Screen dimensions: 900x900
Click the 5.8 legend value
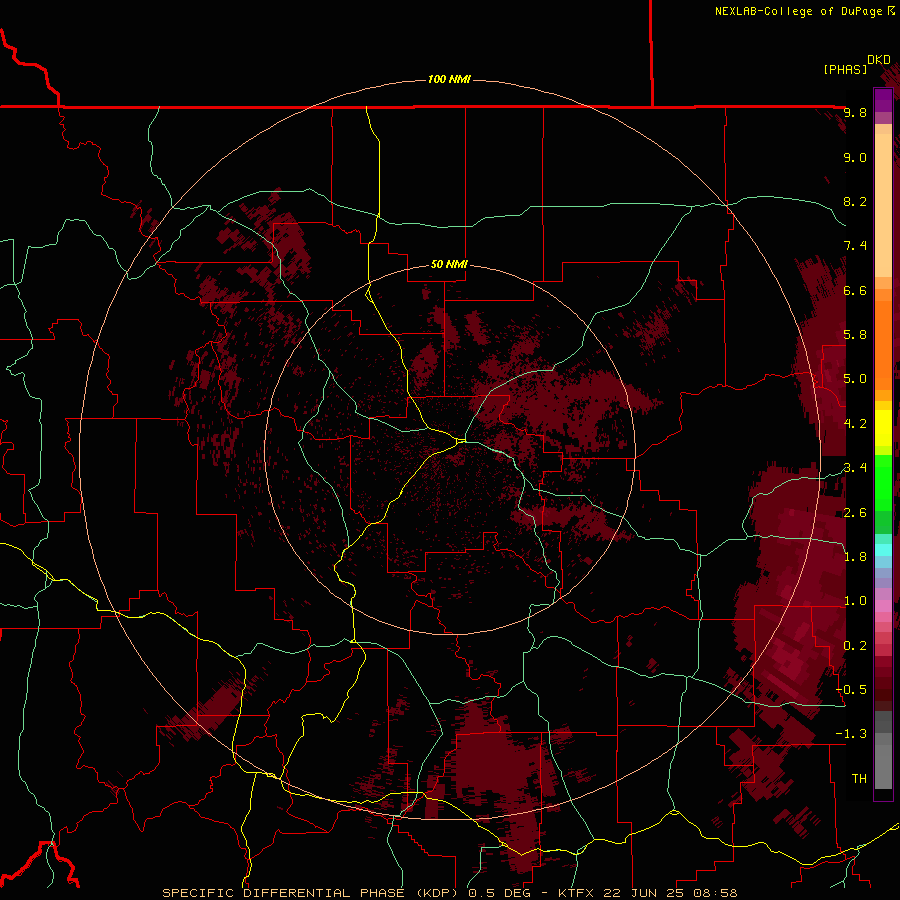coord(855,335)
